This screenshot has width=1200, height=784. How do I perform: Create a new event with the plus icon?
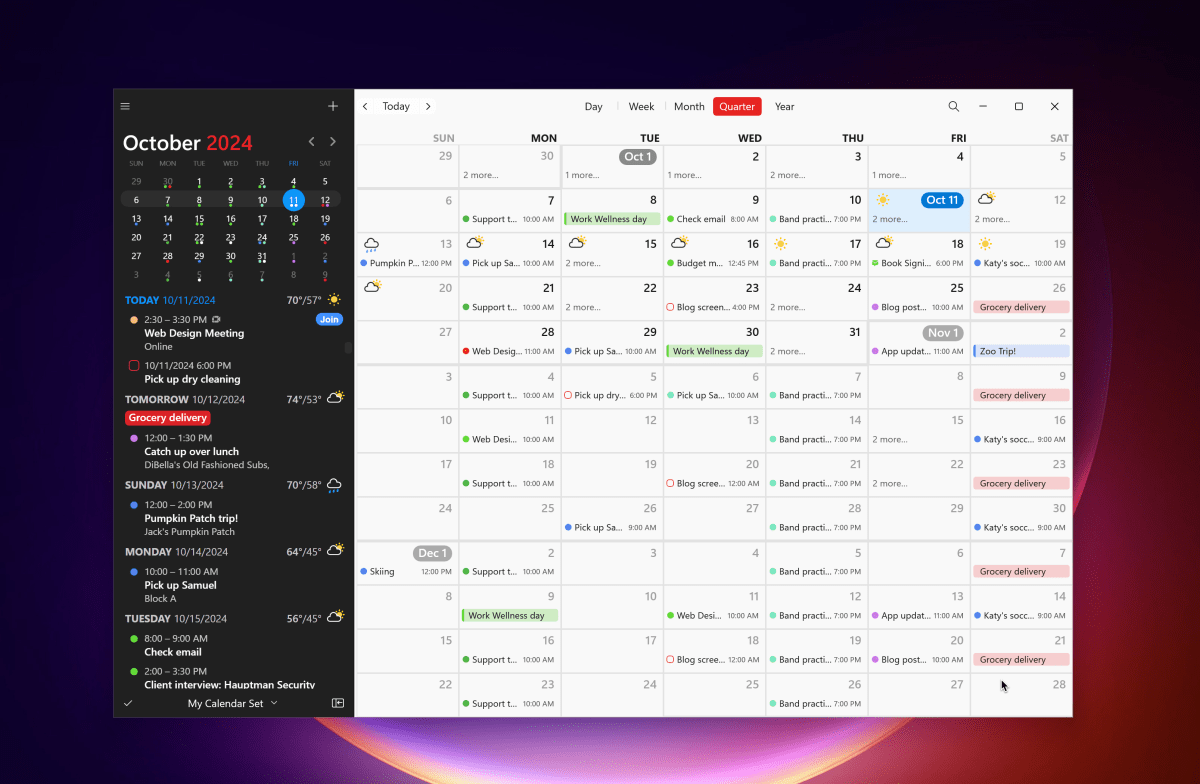click(x=332, y=105)
